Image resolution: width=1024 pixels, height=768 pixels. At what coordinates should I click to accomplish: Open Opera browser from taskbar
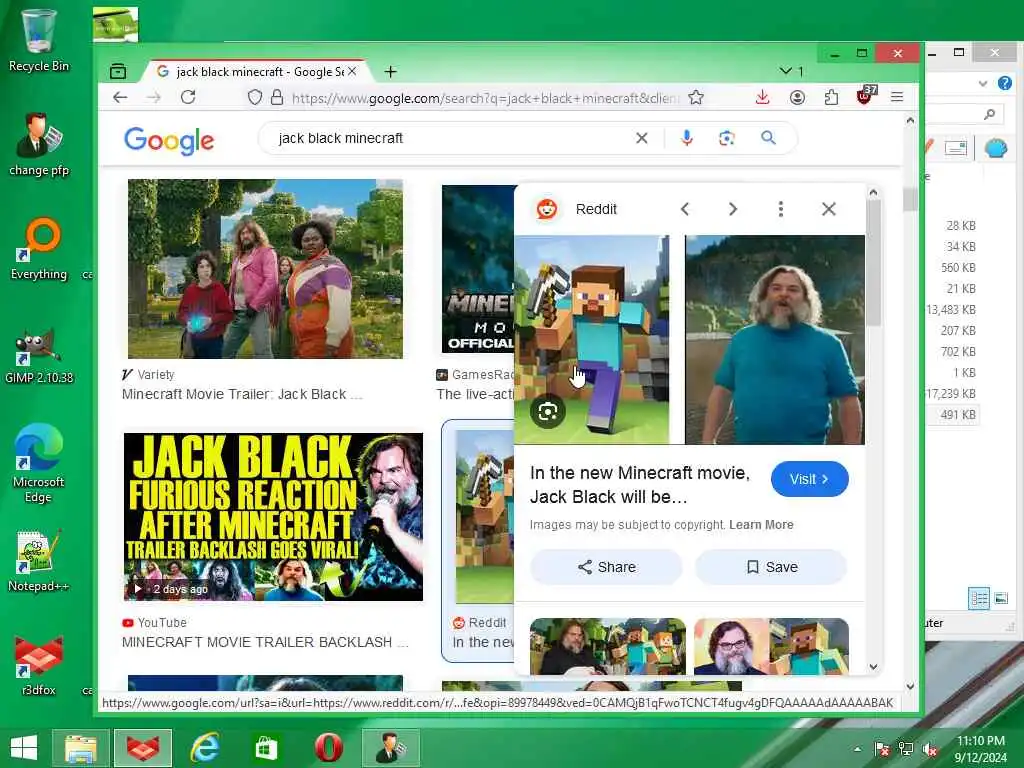click(x=328, y=747)
